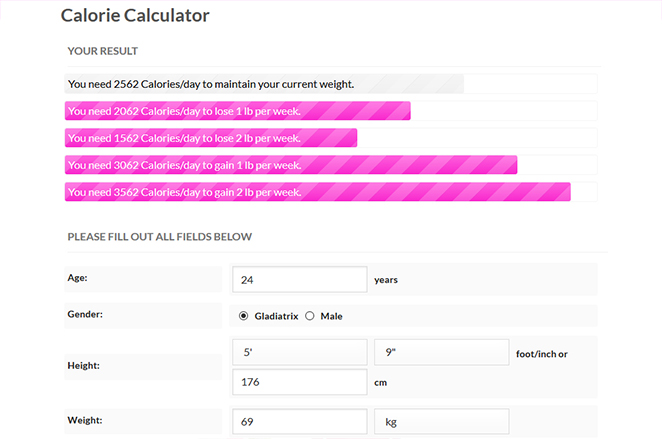The height and width of the screenshot is (439, 662).
Task: Click the Gender field label
Action: tap(85, 314)
